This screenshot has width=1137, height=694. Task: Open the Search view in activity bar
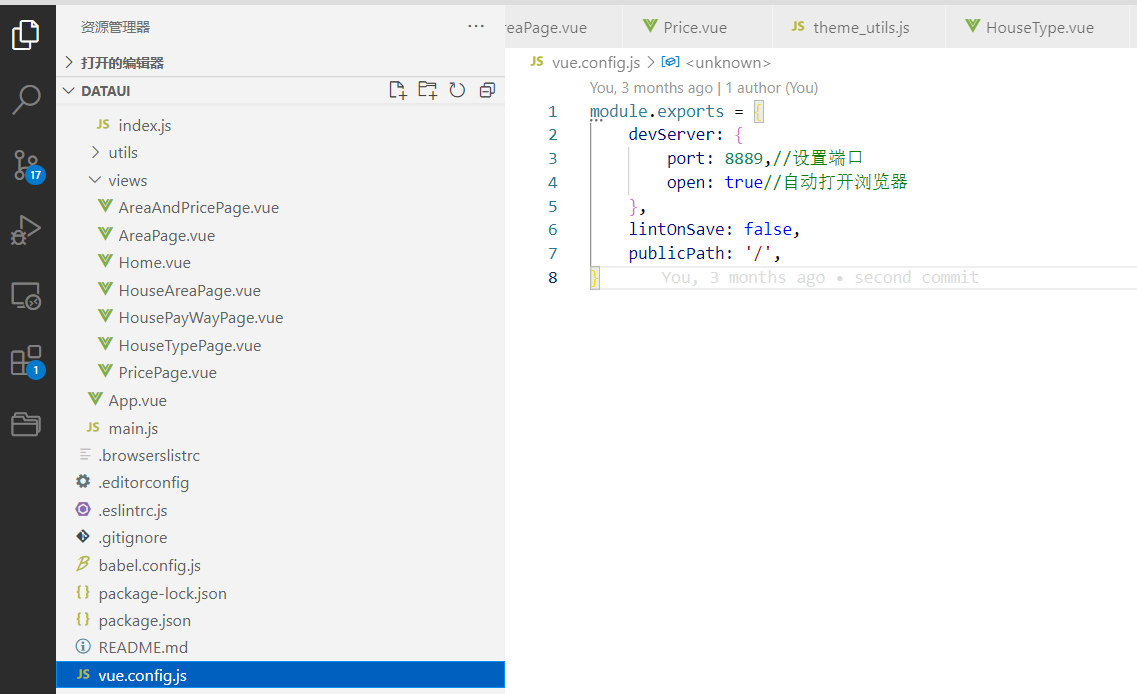(x=26, y=99)
